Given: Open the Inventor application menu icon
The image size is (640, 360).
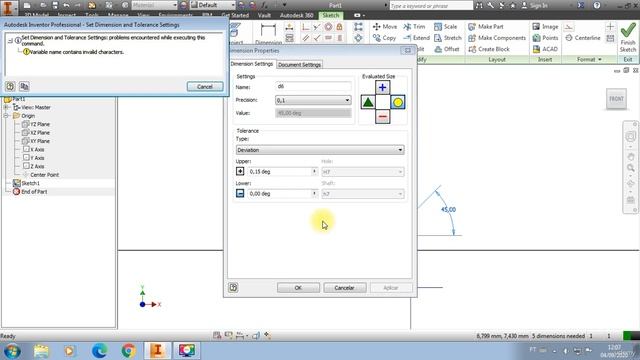Looking at the screenshot, I should 8,7.
